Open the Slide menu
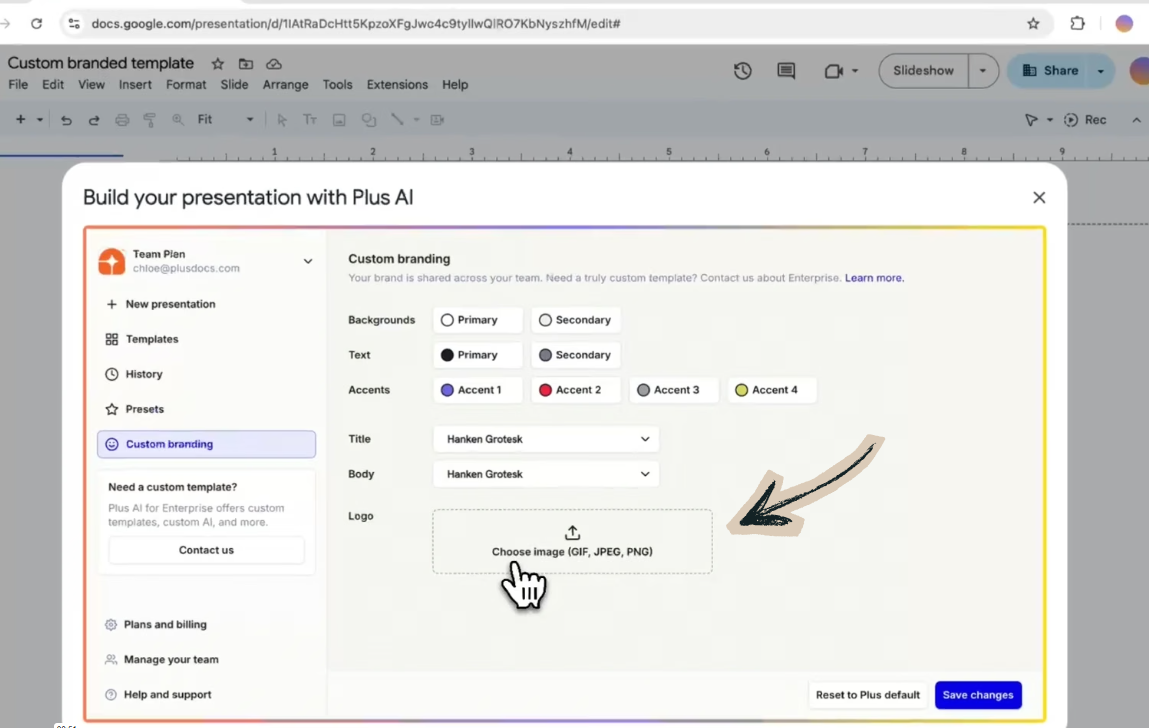Image resolution: width=1149 pixels, height=728 pixels. pyautogui.click(x=234, y=84)
